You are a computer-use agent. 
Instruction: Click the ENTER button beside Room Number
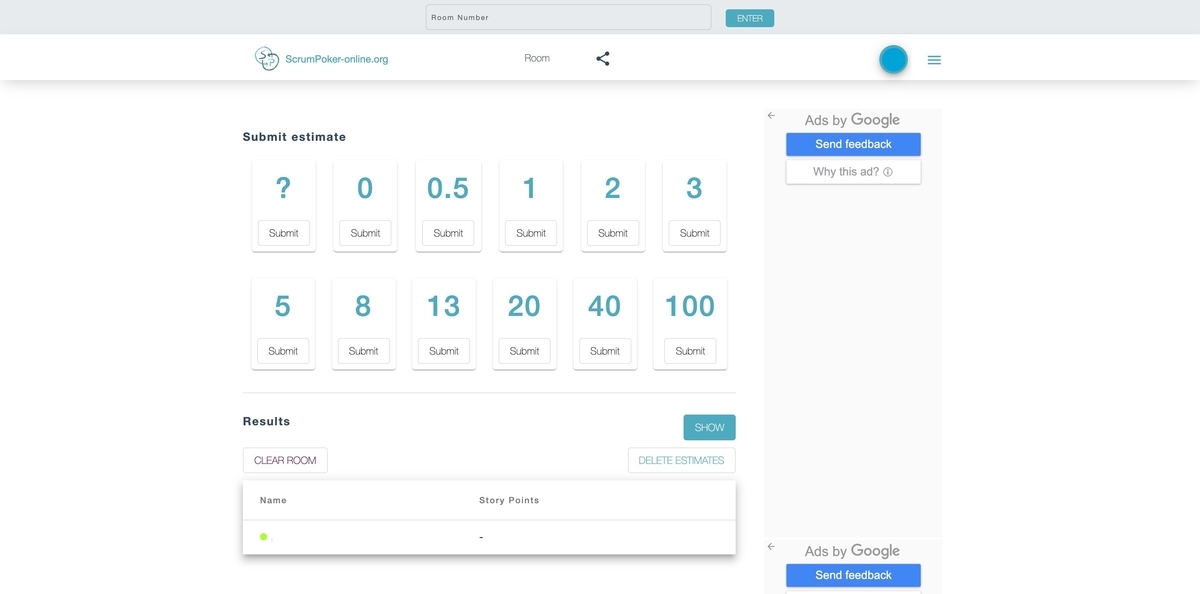tap(750, 18)
